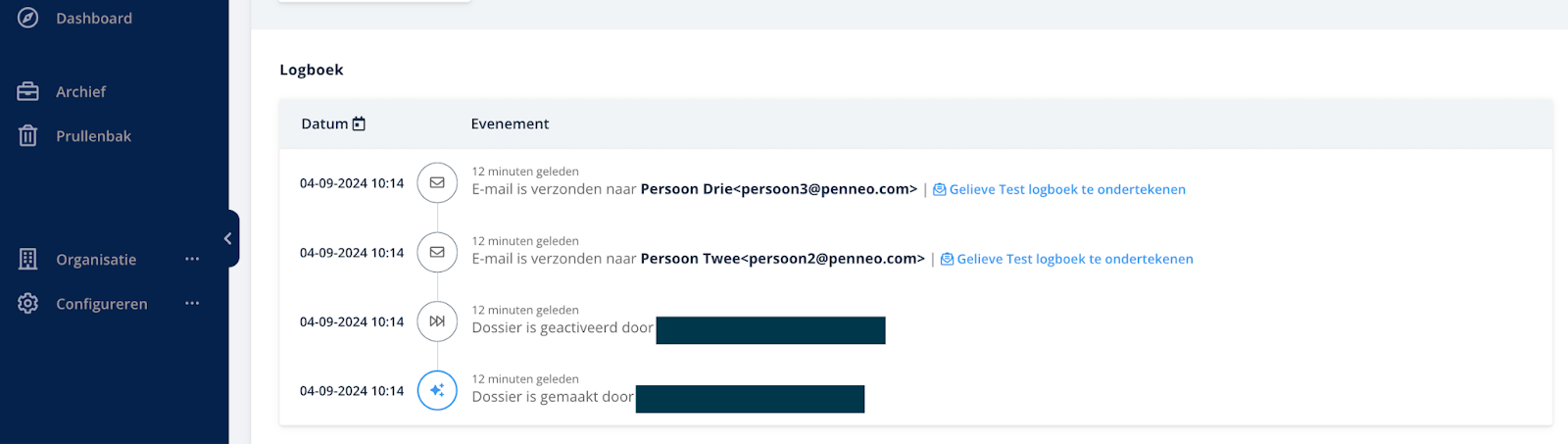Viewport: 1568px width, 444px height.
Task: Select the Configureren sidebar label
Action: pyautogui.click(x=102, y=304)
